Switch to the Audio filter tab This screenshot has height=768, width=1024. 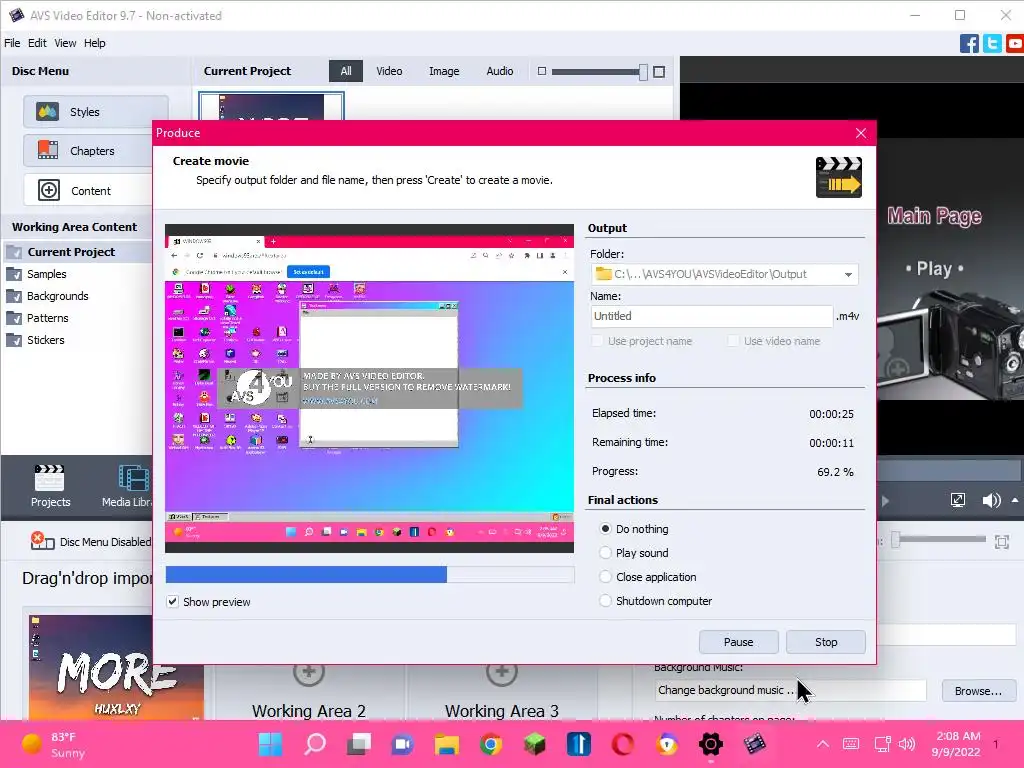coord(500,71)
